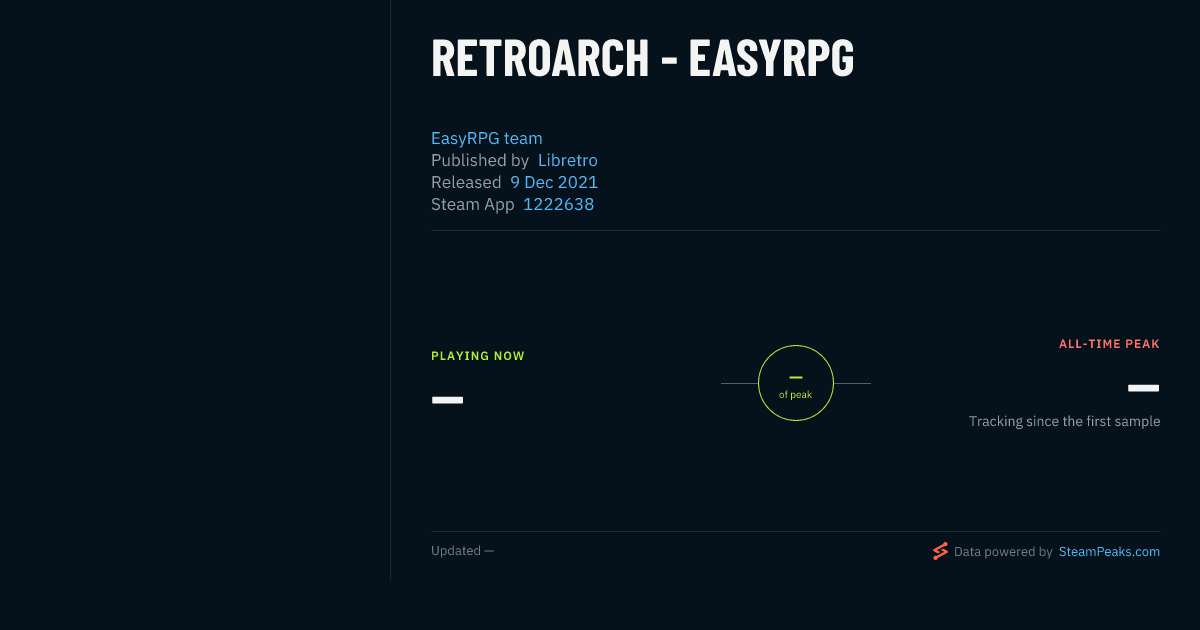1200x630 pixels.
Task: Click the RetroArch - EasyRPG title
Action: [642, 58]
